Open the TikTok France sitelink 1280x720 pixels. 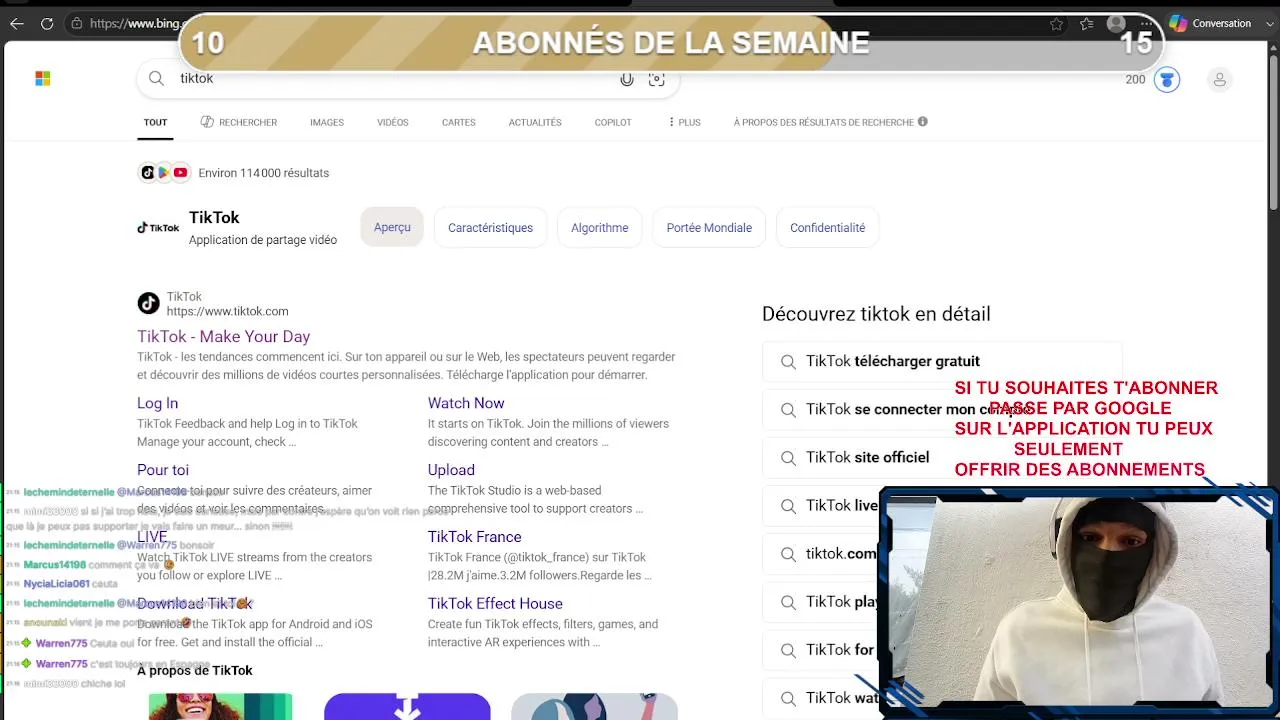pos(475,537)
